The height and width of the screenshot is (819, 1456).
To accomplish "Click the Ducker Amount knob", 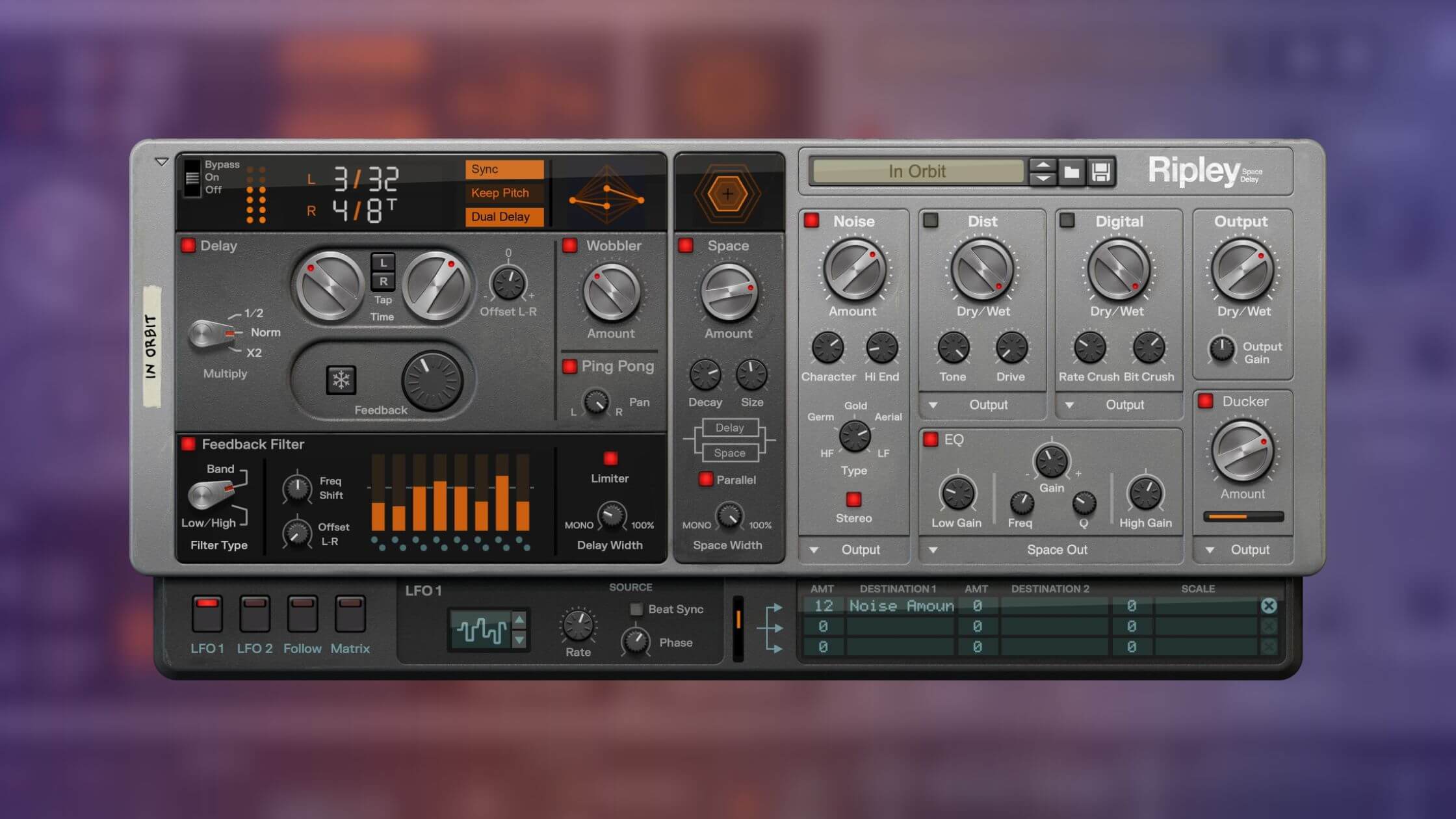I will pyautogui.click(x=1242, y=452).
